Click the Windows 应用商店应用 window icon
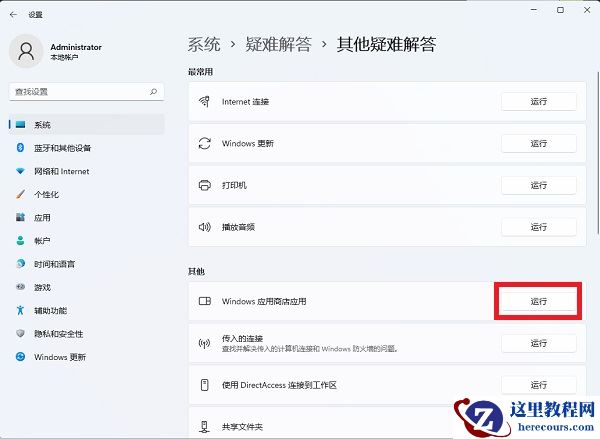Viewport: 600px width, 439px height. point(204,301)
